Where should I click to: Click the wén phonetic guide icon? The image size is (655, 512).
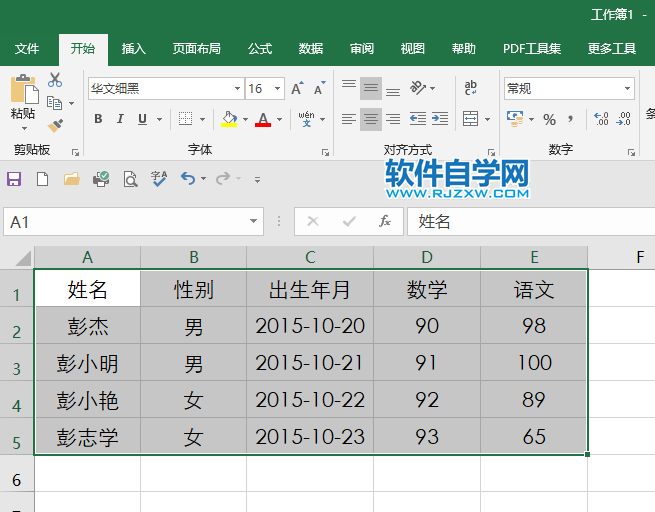[x=307, y=119]
